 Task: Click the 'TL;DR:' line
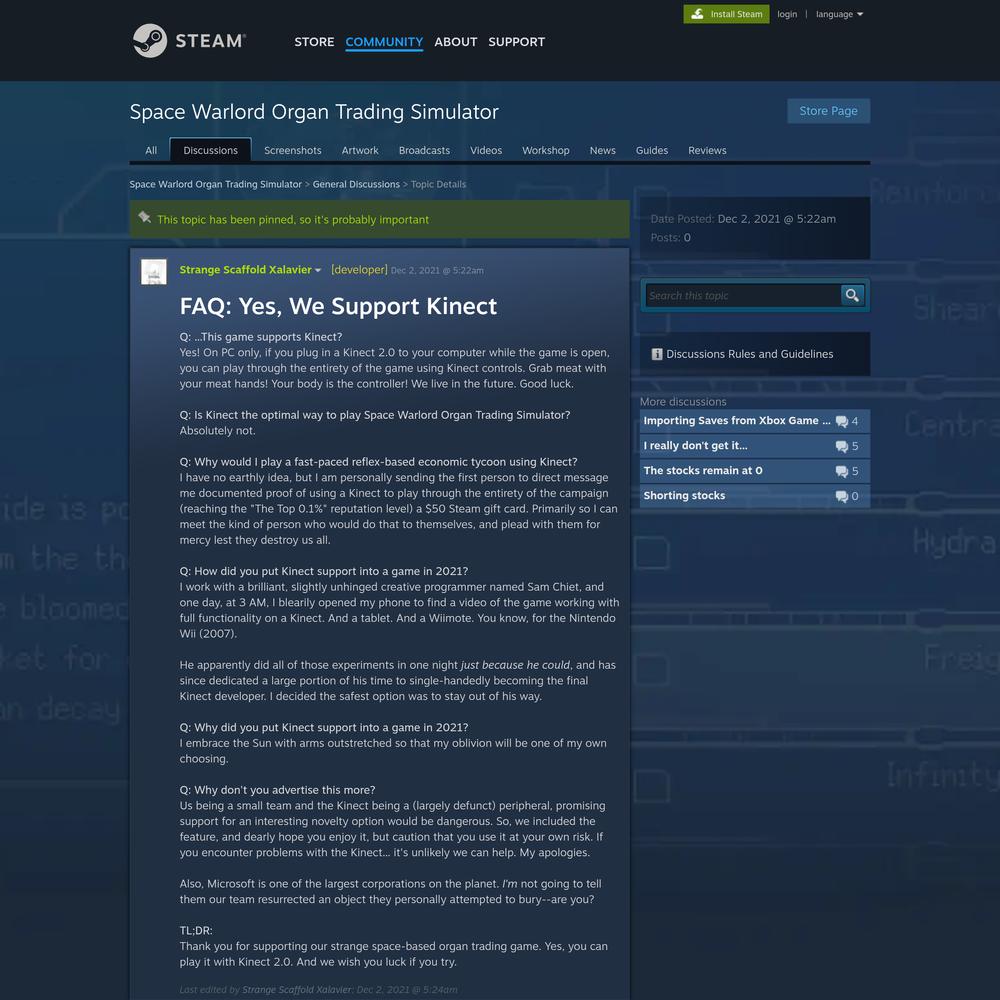(196, 930)
